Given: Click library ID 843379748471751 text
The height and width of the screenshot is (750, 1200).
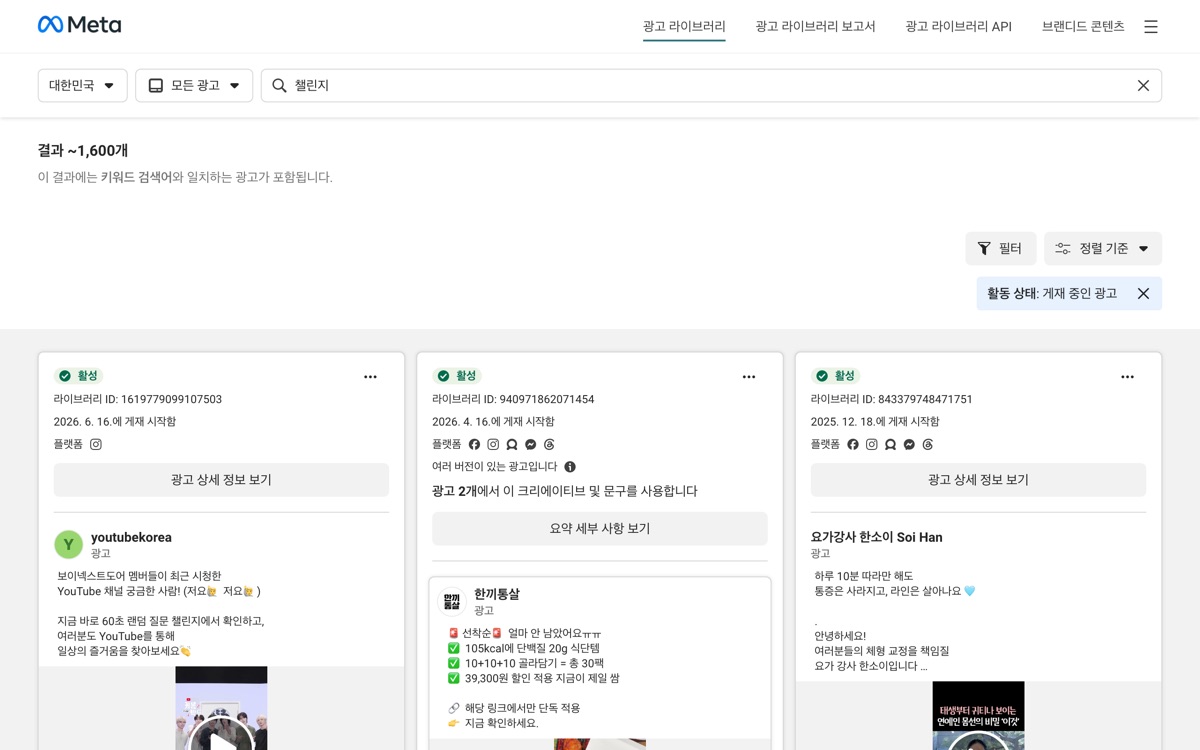Looking at the screenshot, I should [892, 399].
